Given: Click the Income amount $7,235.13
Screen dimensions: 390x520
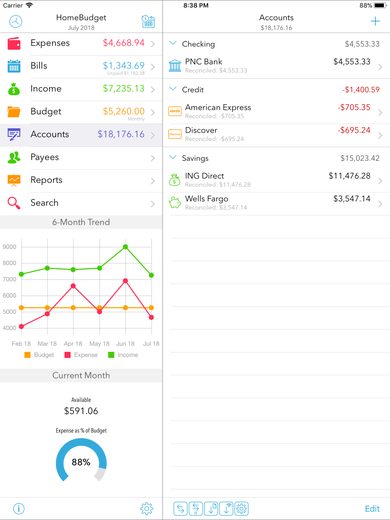Looking at the screenshot, I should point(123,89).
